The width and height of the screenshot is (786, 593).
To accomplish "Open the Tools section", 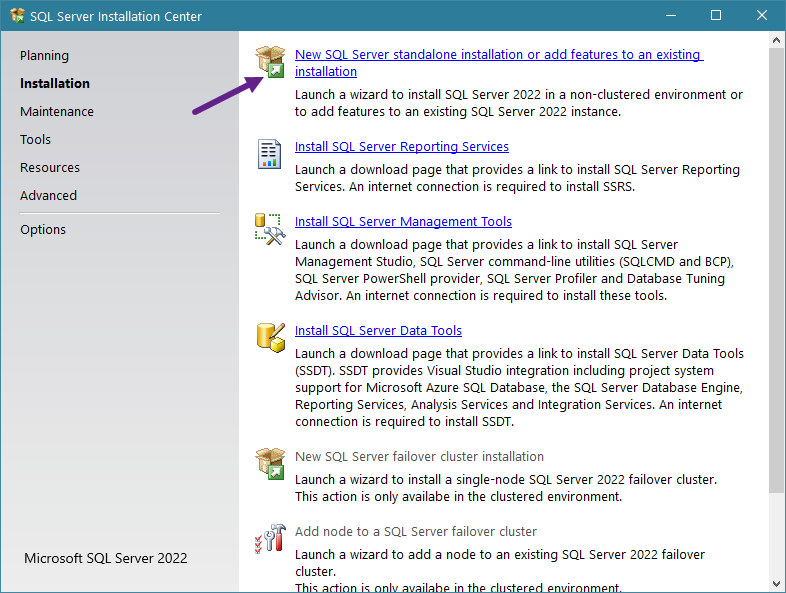I will (x=35, y=139).
